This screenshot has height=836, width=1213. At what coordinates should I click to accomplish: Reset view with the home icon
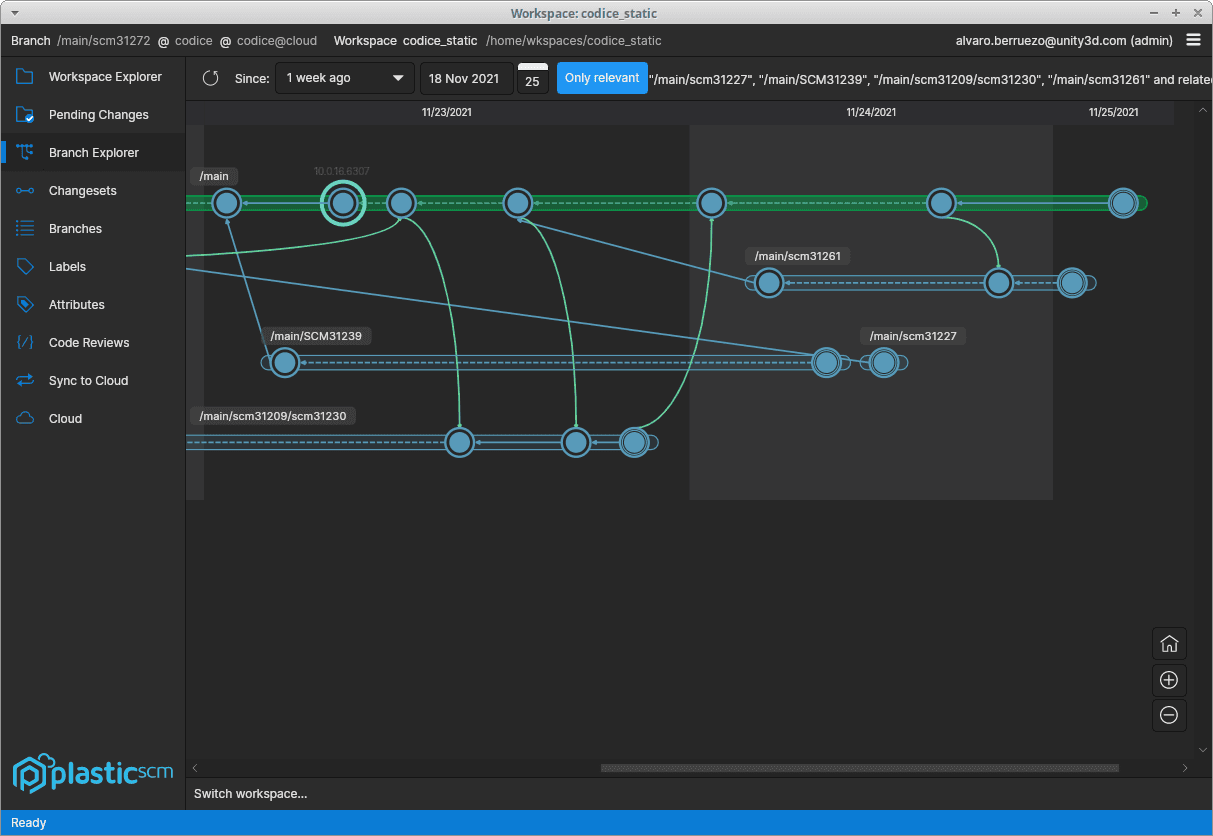click(x=1169, y=643)
